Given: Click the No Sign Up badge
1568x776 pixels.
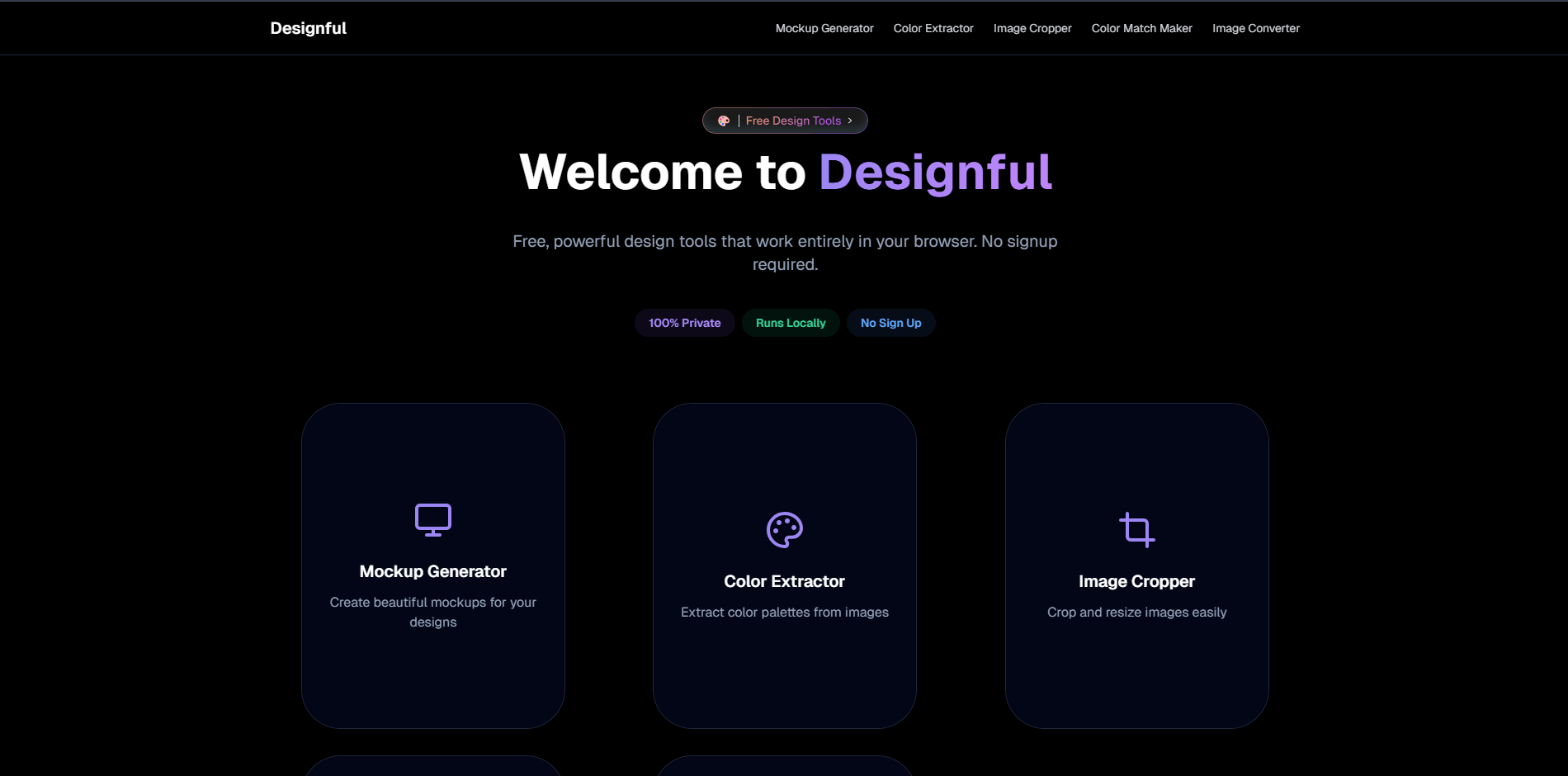Looking at the screenshot, I should tap(890, 323).
